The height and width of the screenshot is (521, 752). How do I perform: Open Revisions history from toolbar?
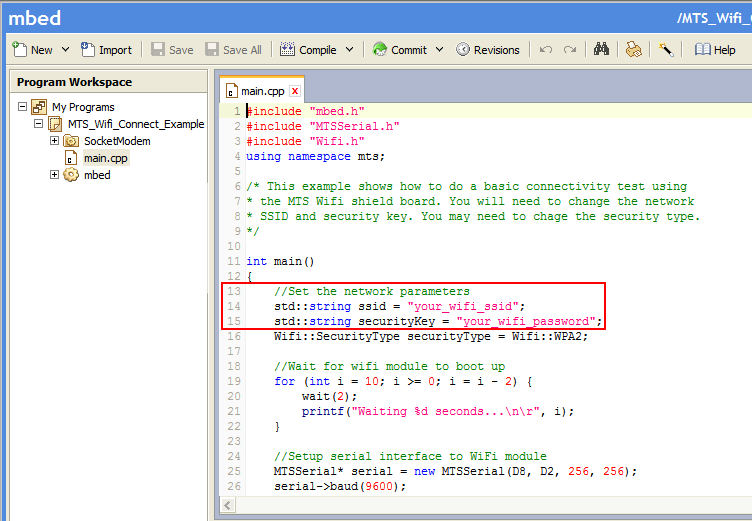487,49
